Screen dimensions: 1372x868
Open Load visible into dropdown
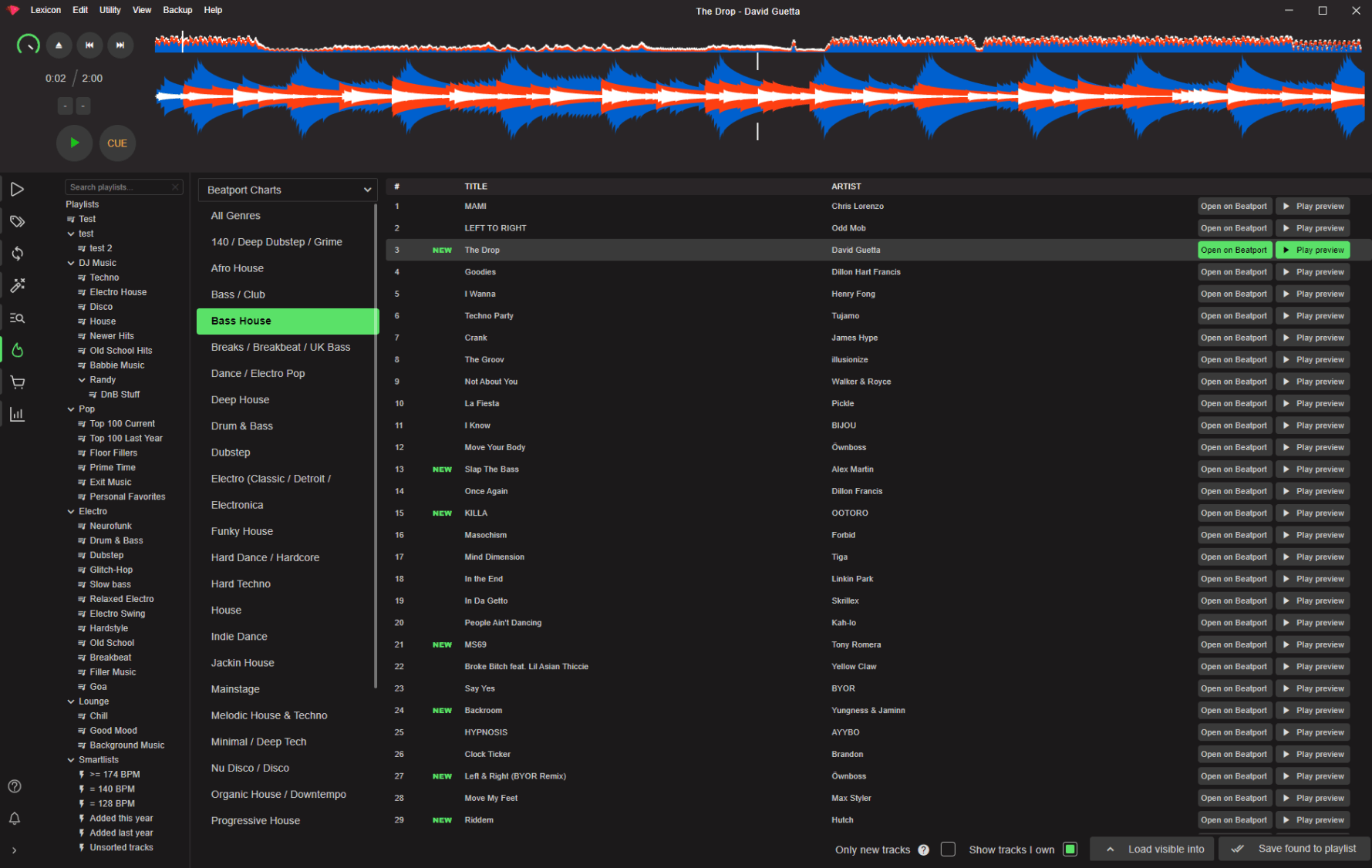click(1153, 849)
